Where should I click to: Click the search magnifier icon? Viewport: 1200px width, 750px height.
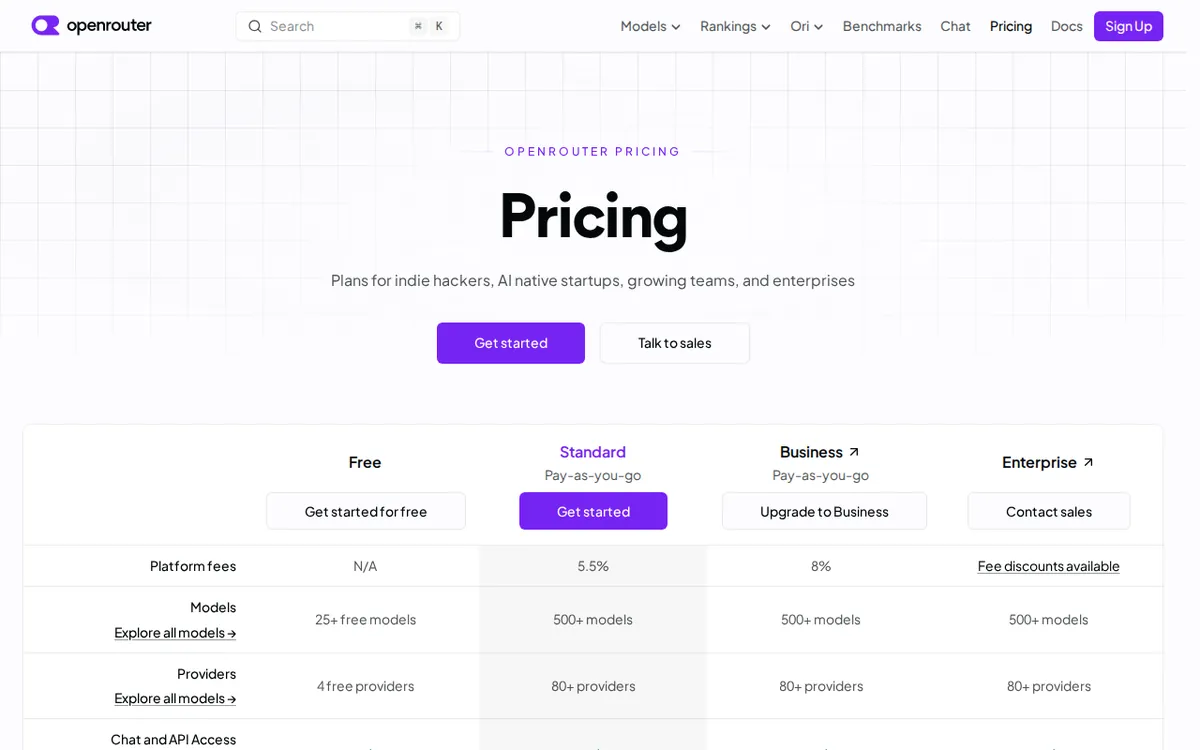click(255, 26)
